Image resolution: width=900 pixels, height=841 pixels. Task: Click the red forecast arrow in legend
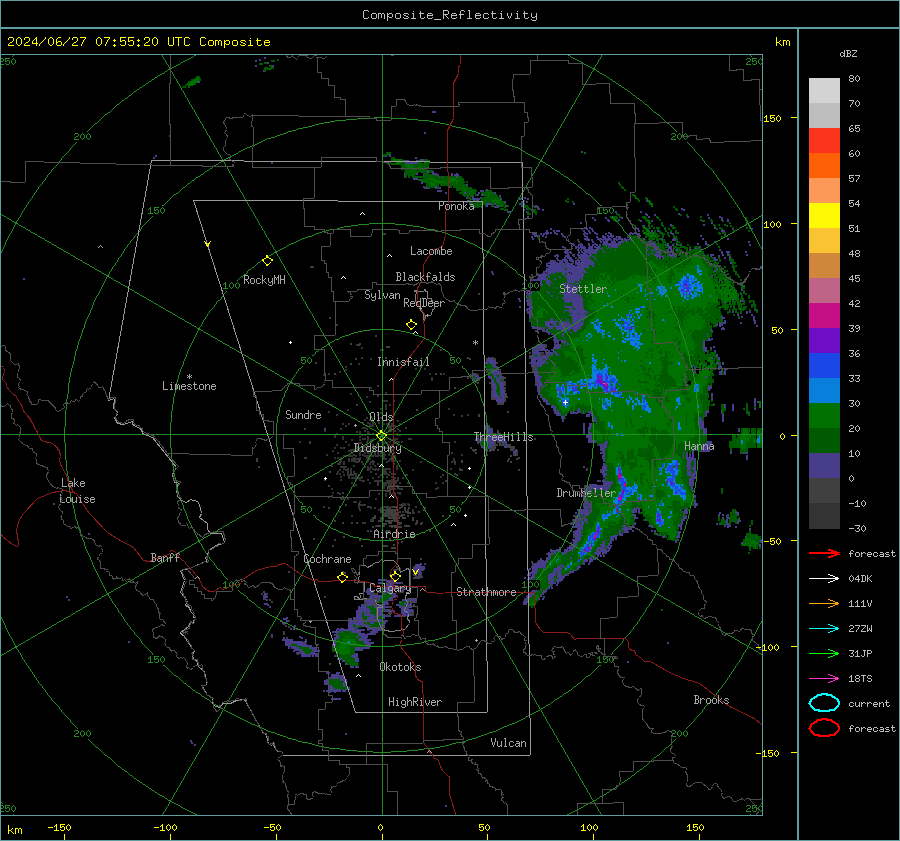click(x=824, y=553)
